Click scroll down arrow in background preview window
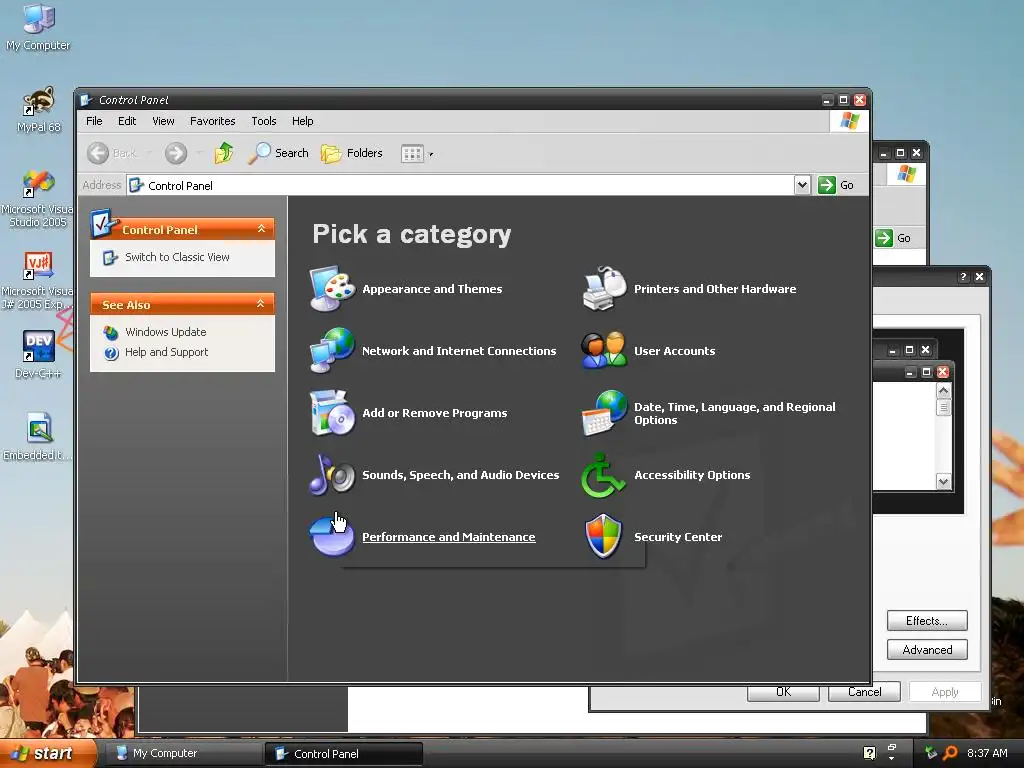This screenshot has width=1024, height=768. (x=943, y=482)
